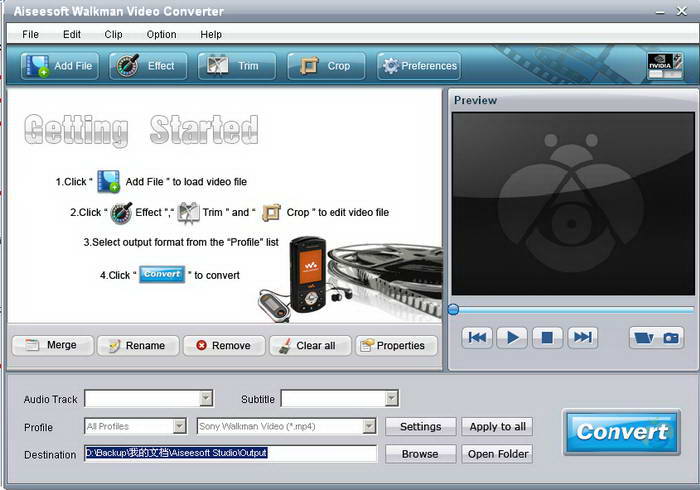Open the Sony Walkman Video format dropdown
Viewport: 700px width, 490px height.
pos(369,426)
